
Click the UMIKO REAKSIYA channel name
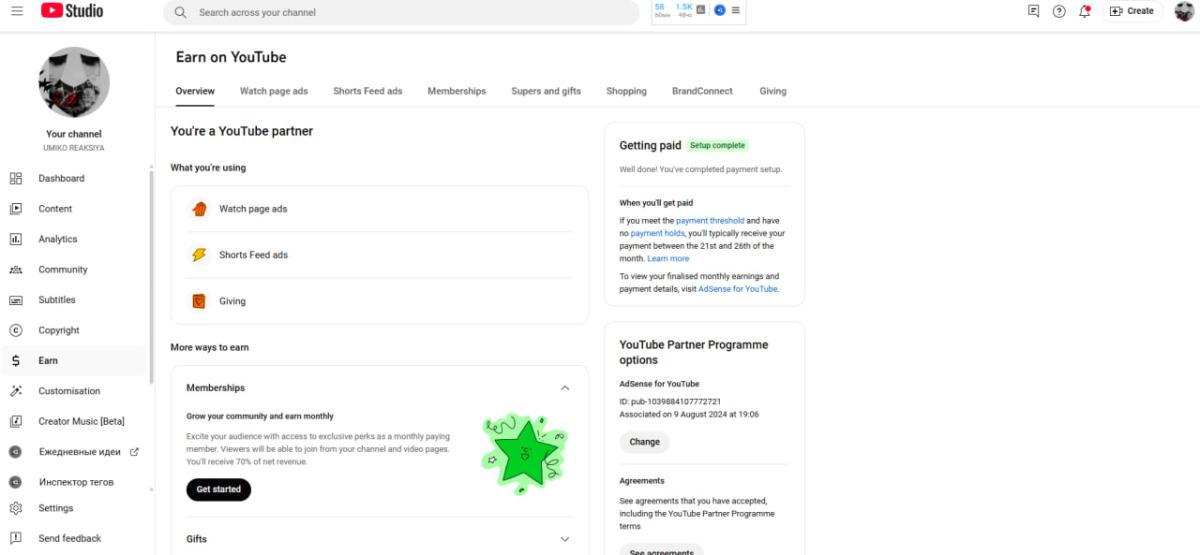74,148
